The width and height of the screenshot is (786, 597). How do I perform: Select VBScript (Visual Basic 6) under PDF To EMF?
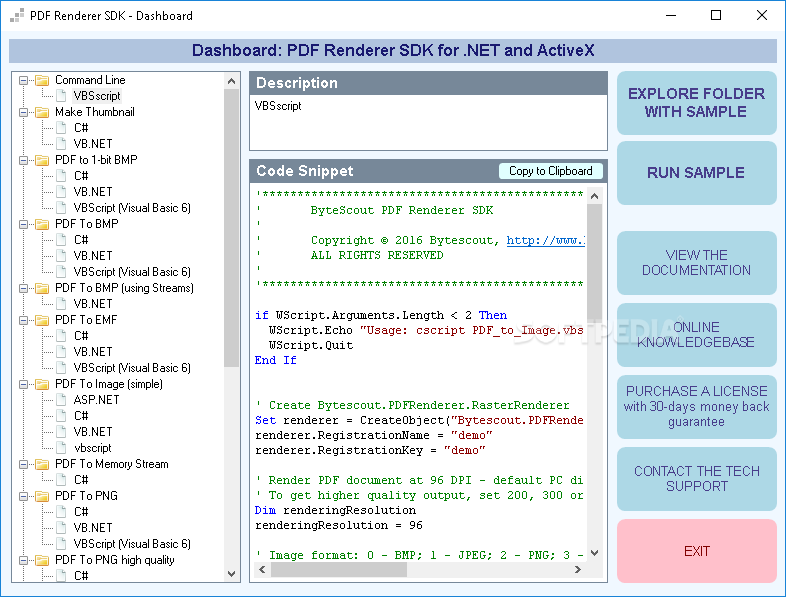(132, 368)
